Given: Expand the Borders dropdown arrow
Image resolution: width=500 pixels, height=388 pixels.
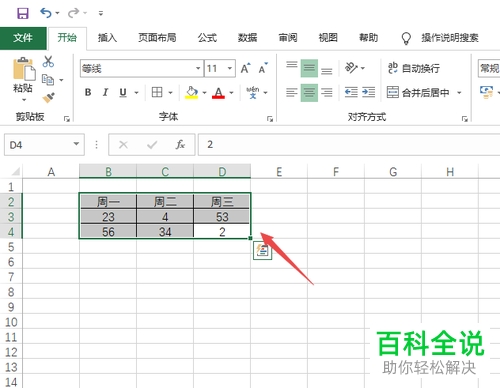Looking at the screenshot, I should [x=170, y=92].
